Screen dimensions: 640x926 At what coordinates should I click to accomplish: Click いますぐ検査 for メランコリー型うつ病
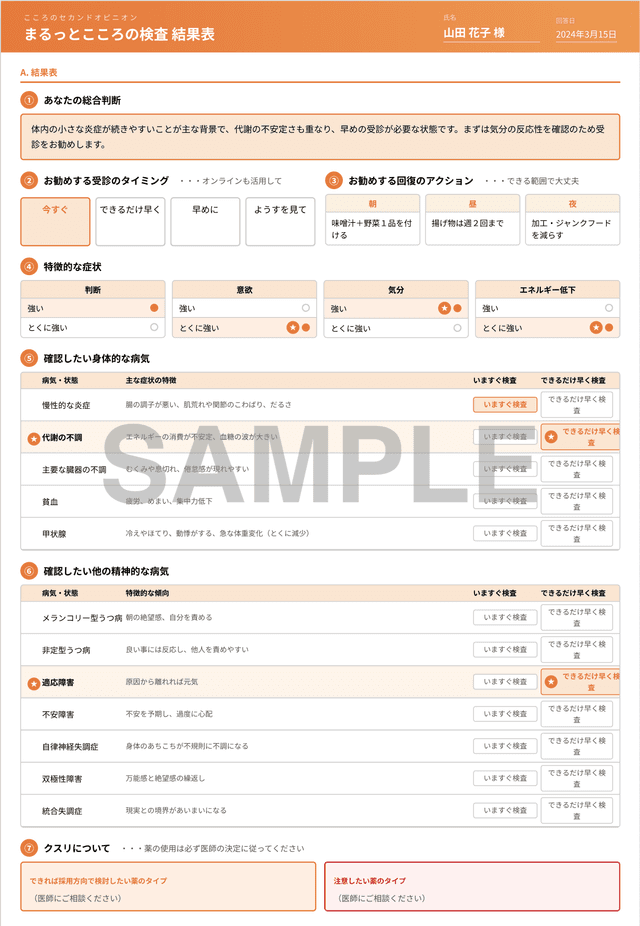(505, 617)
